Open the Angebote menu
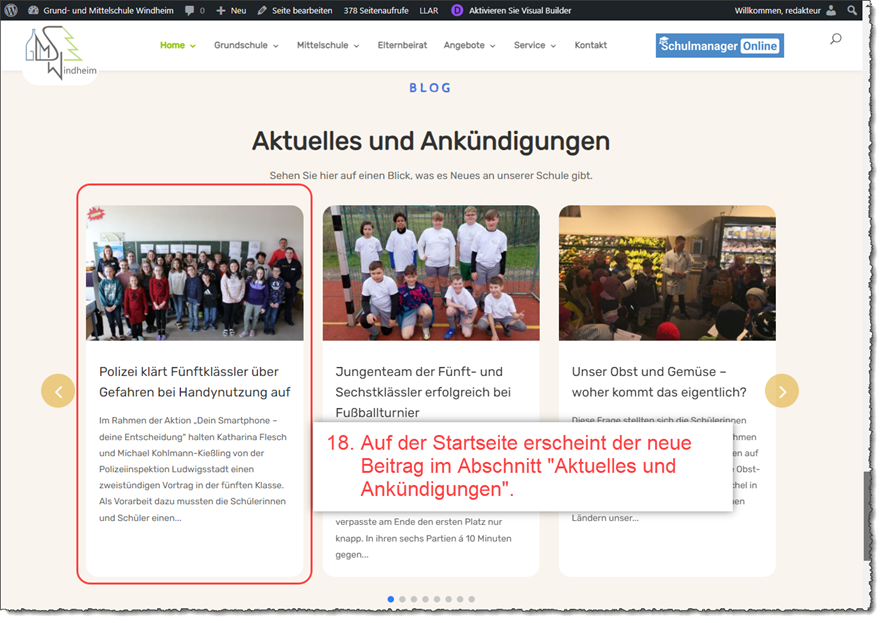Viewport: 883px width, 623px height. coord(464,45)
